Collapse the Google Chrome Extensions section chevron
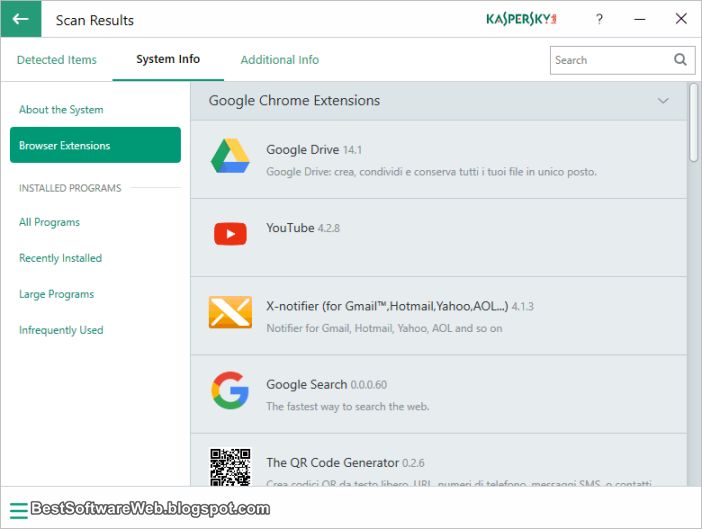 point(663,101)
